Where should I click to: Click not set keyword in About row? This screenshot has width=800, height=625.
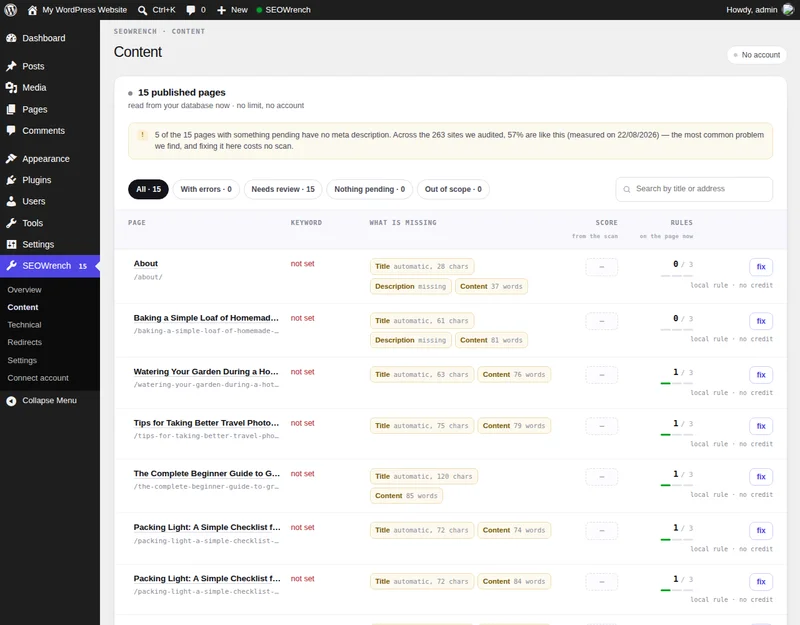click(x=303, y=264)
